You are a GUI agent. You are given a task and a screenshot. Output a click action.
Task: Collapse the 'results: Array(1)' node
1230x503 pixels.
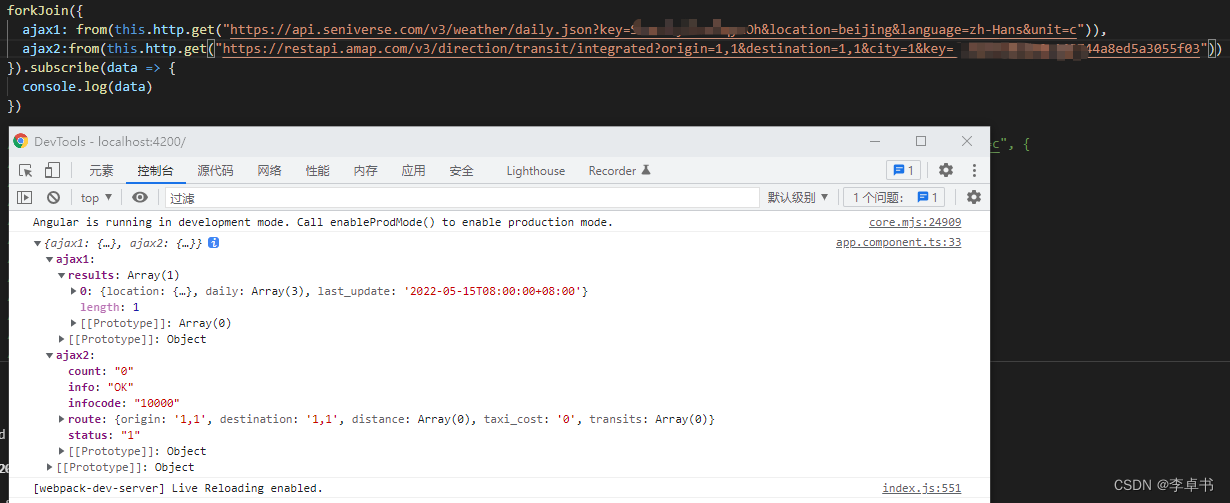(62, 275)
